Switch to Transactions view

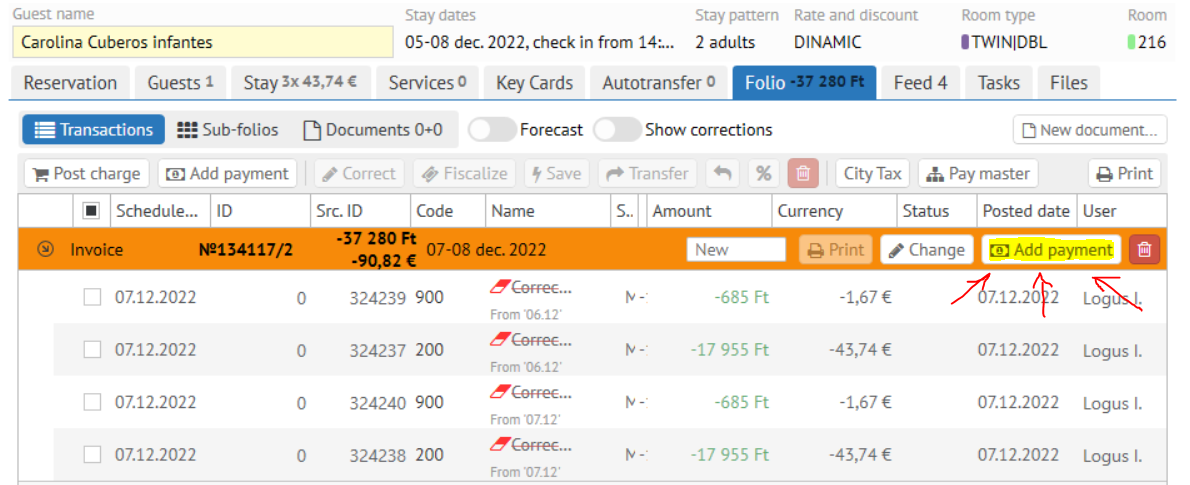(x=93, y=130)
